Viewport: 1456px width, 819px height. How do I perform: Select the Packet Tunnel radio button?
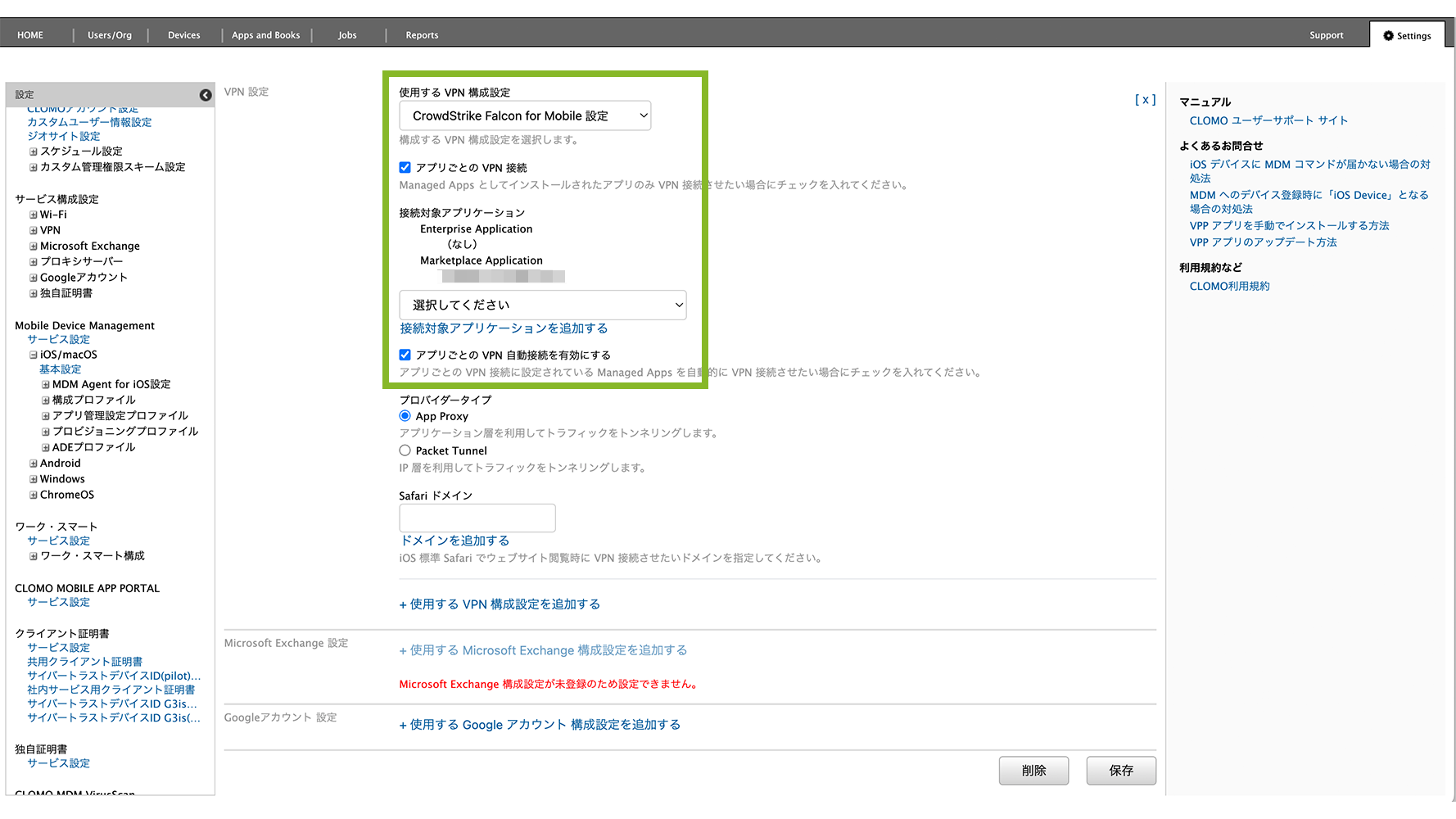pyautogui.click(x=405, y=450)
